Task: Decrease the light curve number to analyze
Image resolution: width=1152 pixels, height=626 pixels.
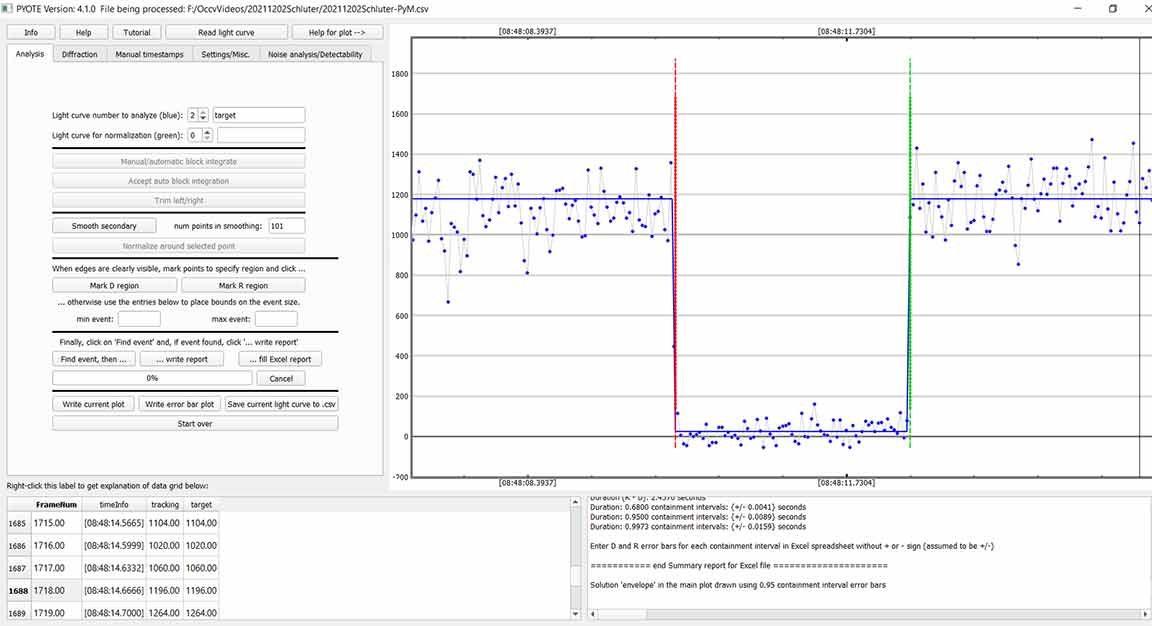Action: (204, 118)
